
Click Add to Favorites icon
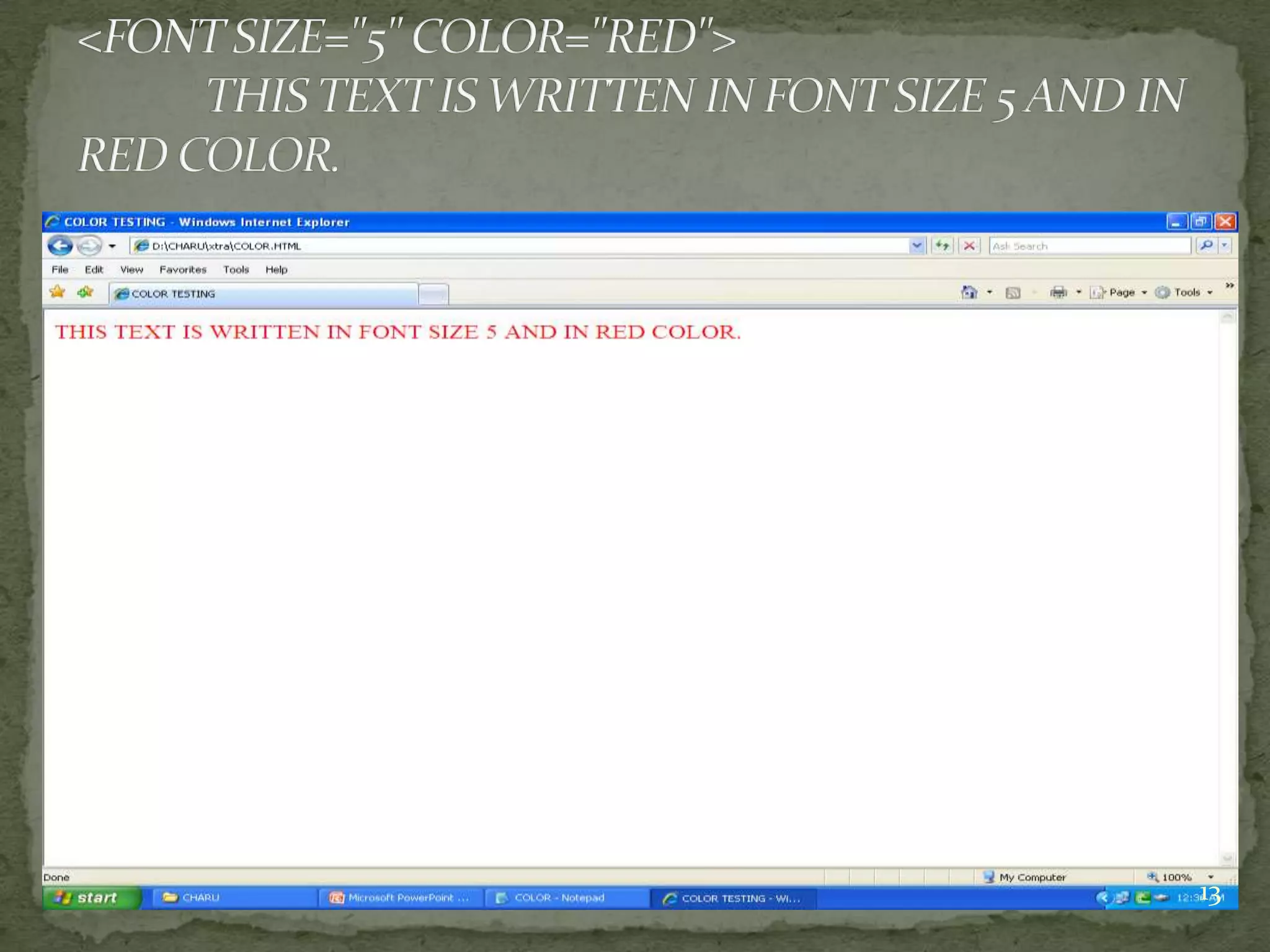click(85, 292)
